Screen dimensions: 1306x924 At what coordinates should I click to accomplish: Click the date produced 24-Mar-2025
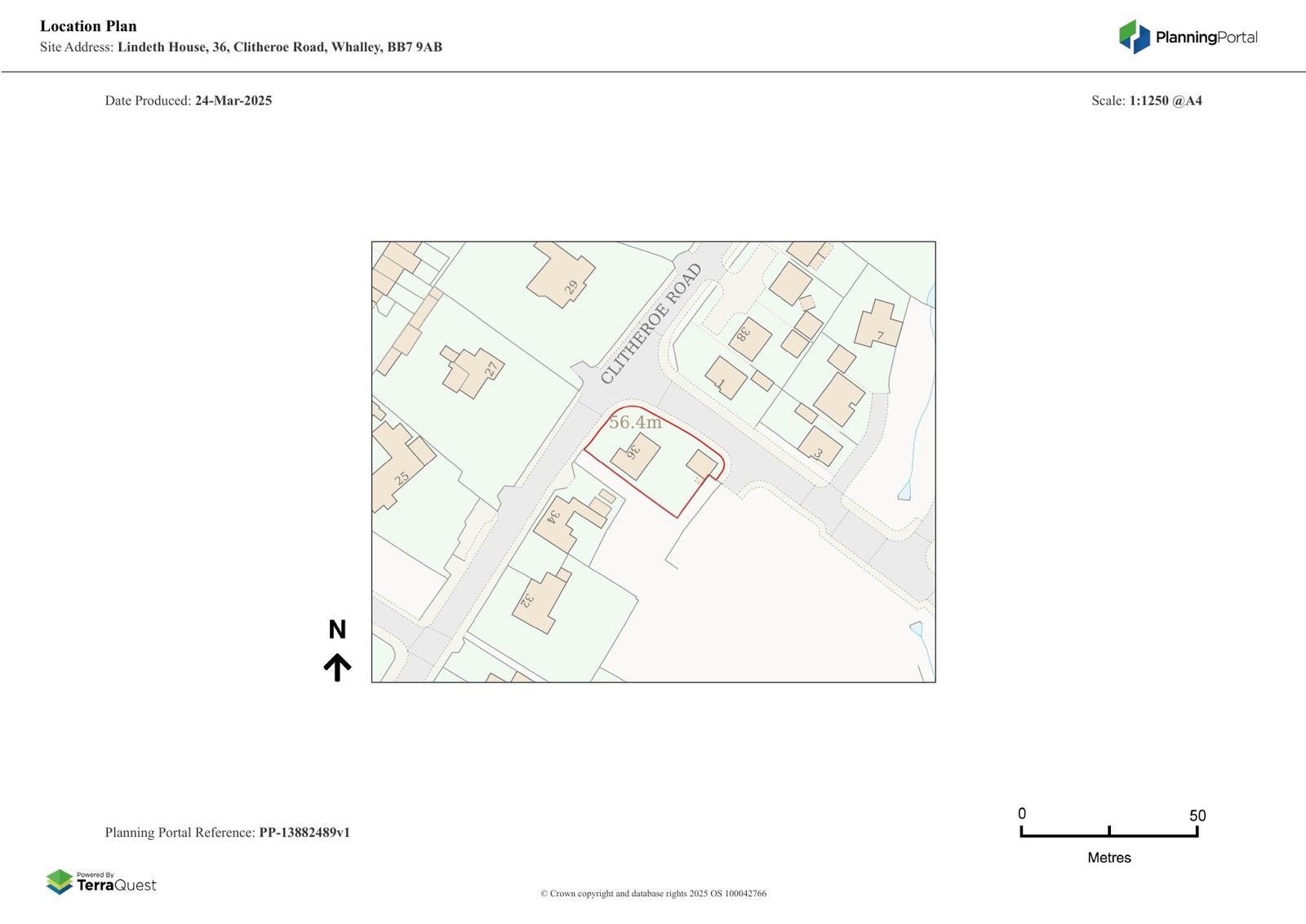click(233, 100)
